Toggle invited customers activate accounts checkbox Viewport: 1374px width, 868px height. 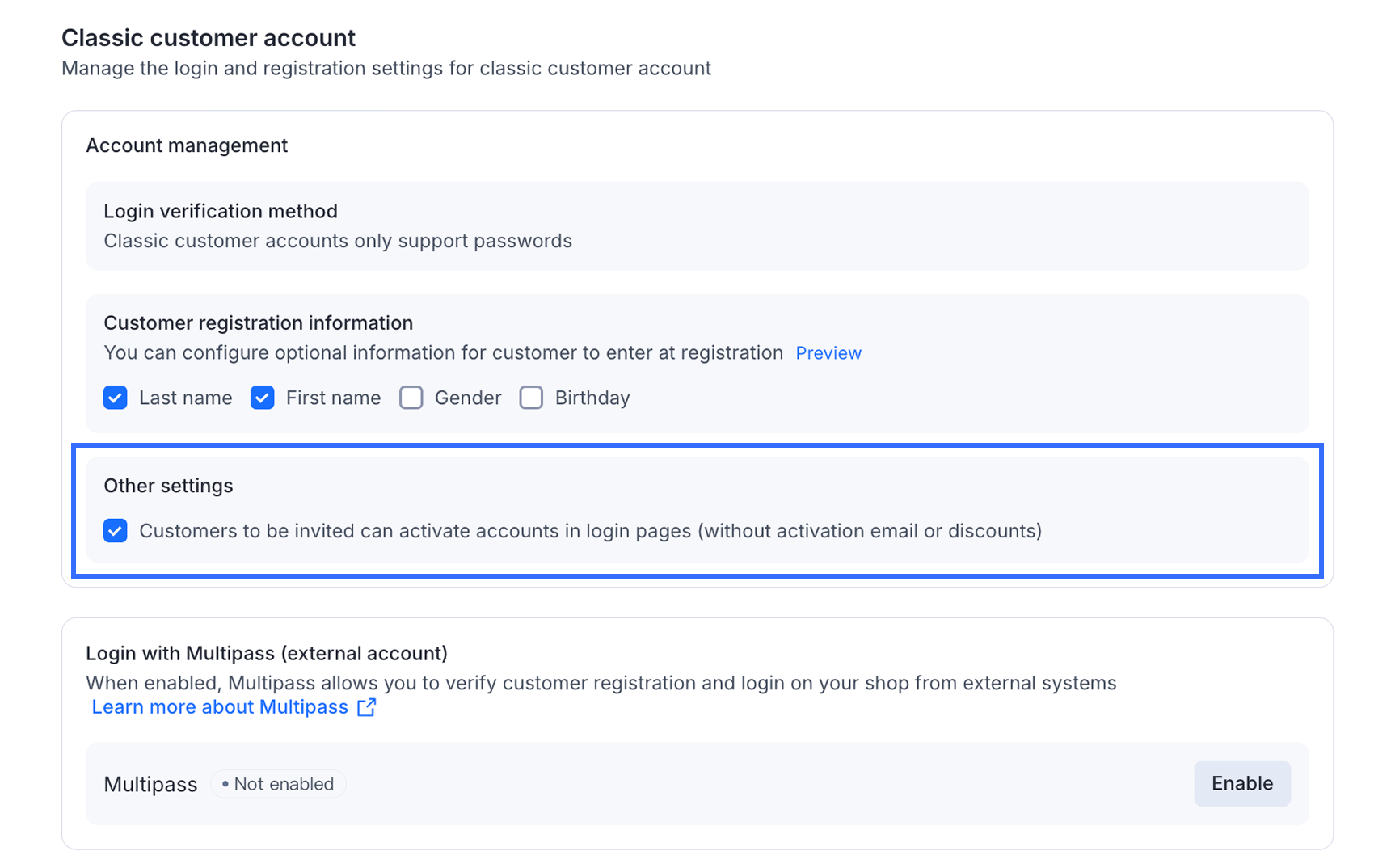pyautogui.click(x=116, y=531)
